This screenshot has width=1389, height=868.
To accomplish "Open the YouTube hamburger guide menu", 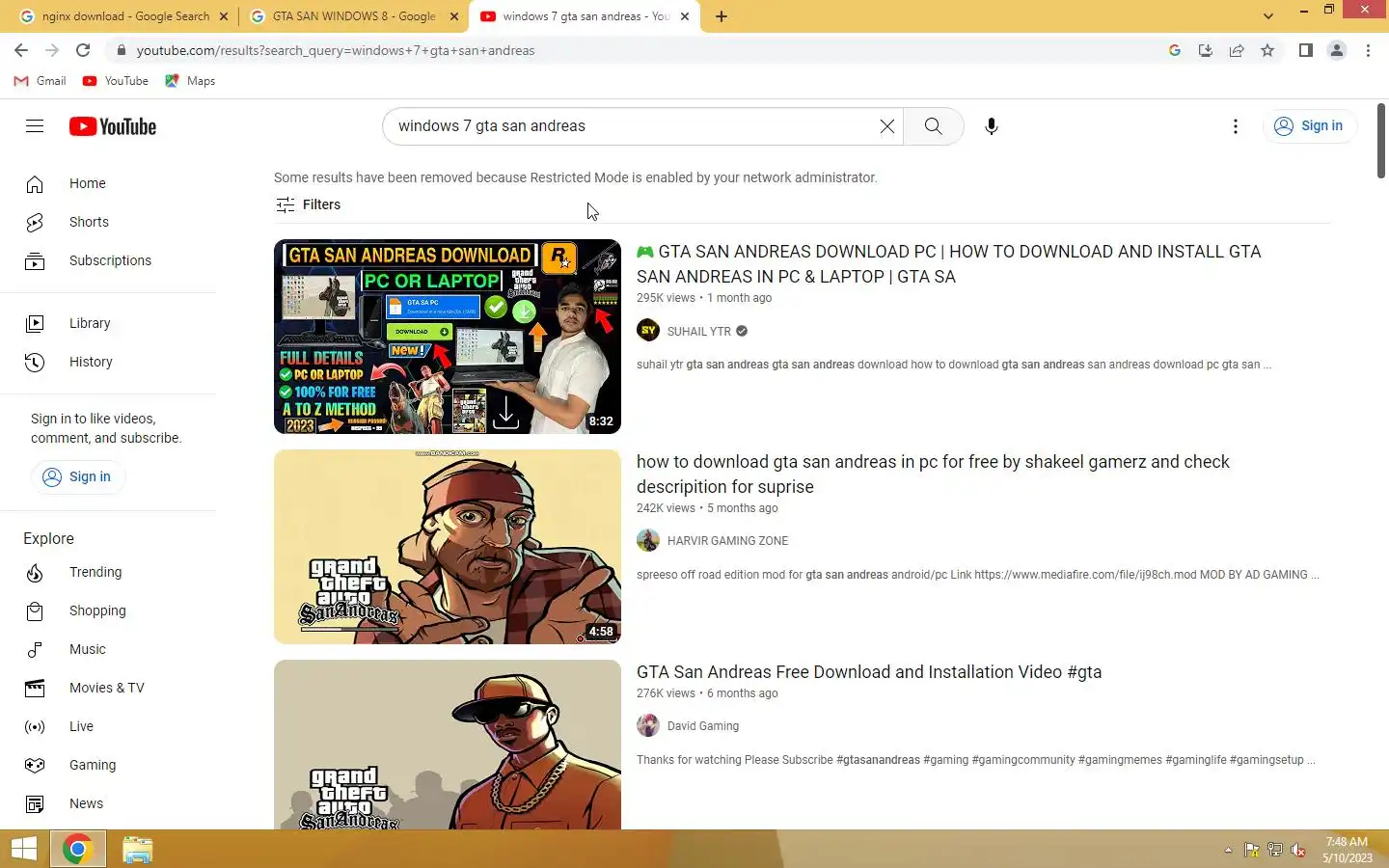I will (35, 126).
